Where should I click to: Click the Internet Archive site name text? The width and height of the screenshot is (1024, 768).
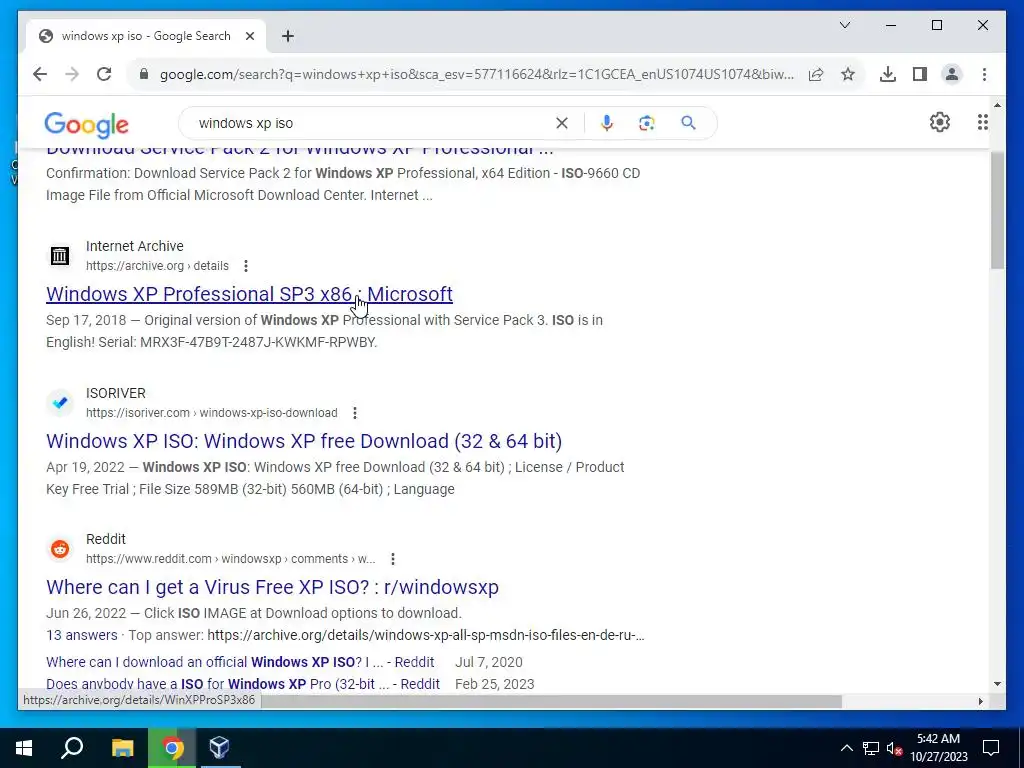[135, 246]
